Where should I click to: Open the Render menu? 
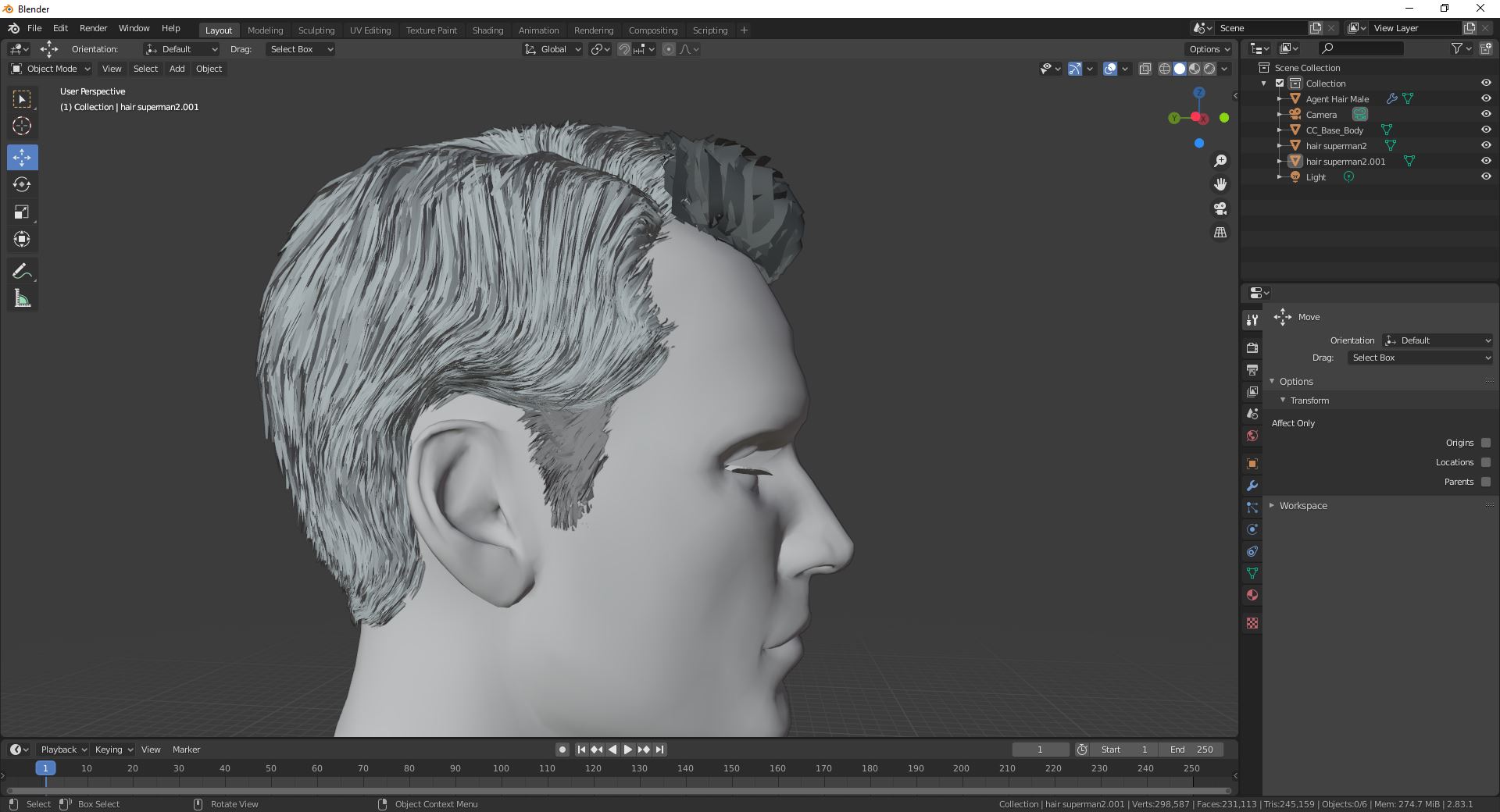pos(93,28)
